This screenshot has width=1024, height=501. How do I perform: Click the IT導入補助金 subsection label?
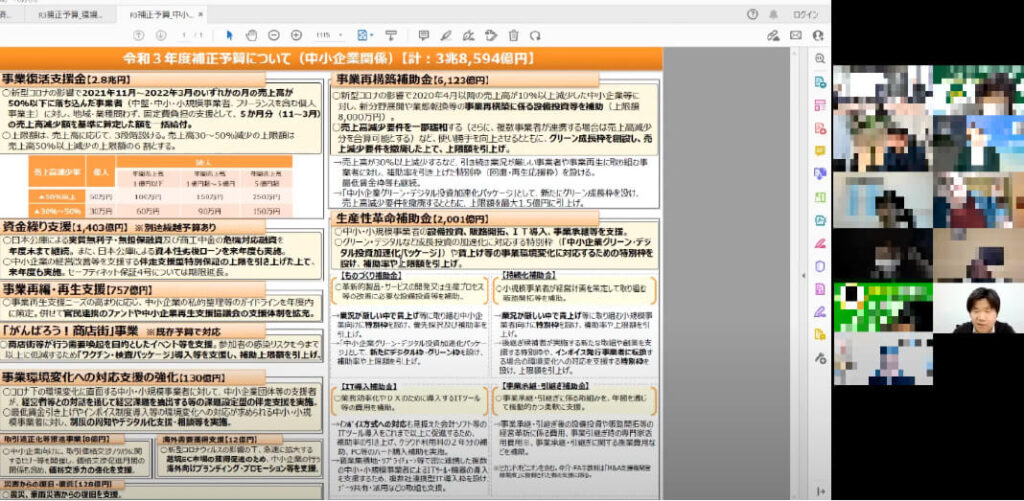click(x=369, y=386)
